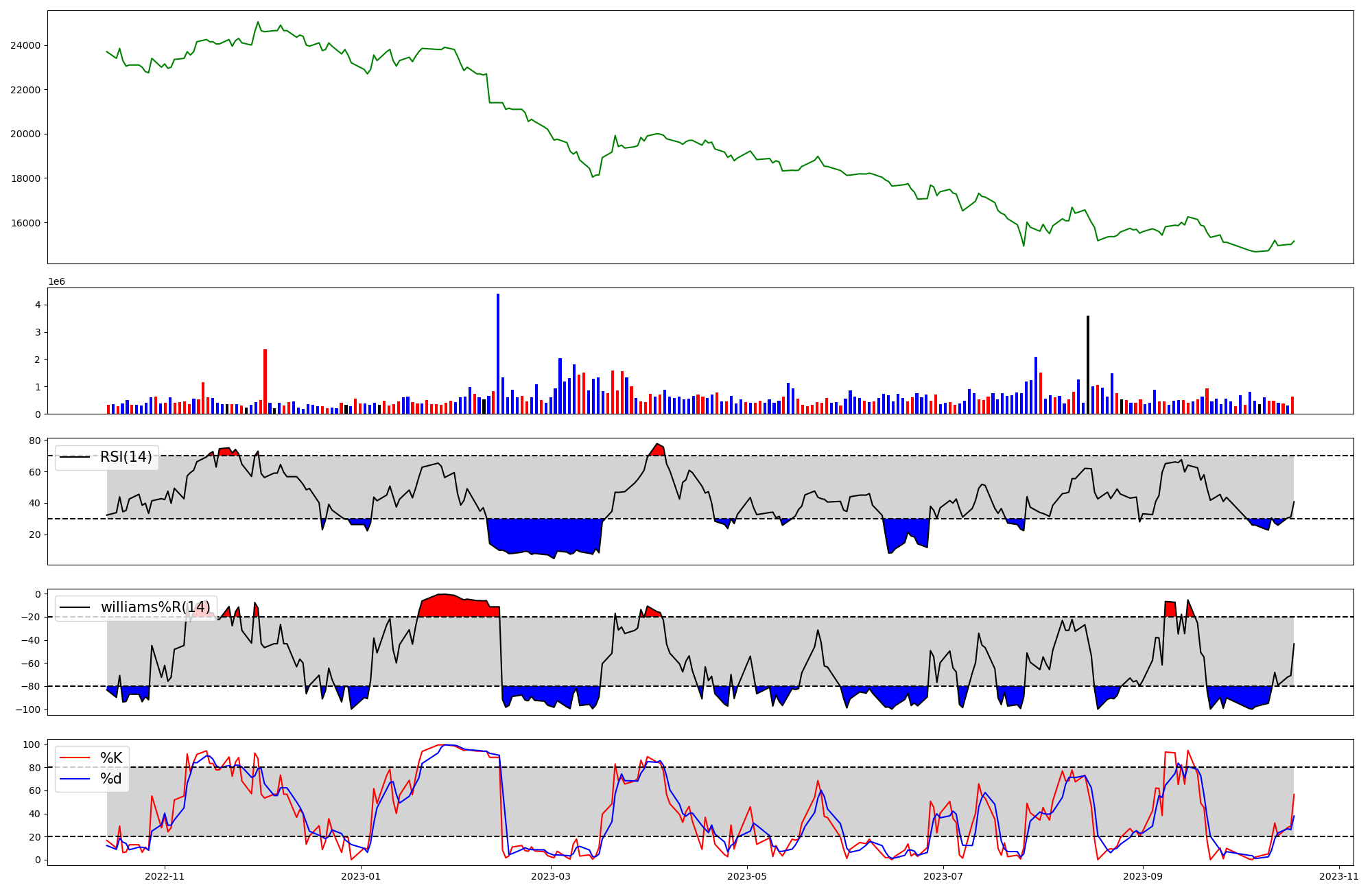Viewport: 1372px width, 892px height.
Task: Click the 2023-03 x-axis date label
Action: click(551, 876)
